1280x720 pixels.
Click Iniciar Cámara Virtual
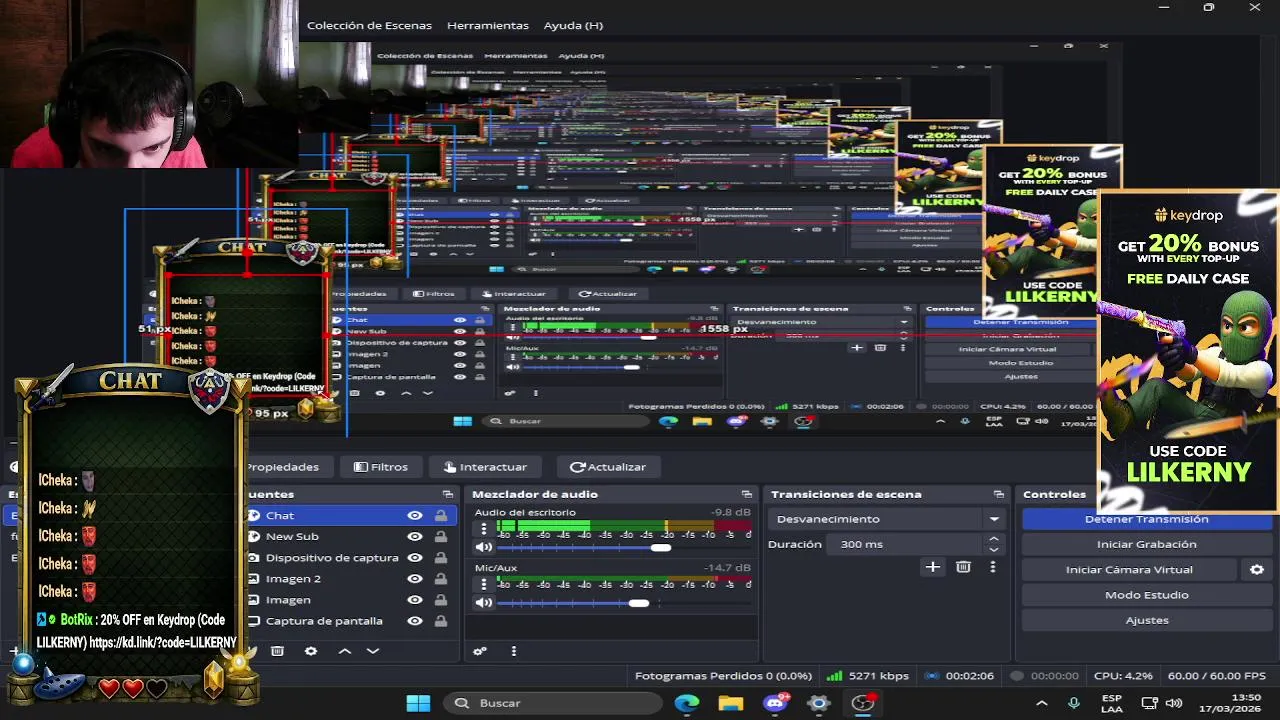pos(1129,570)
